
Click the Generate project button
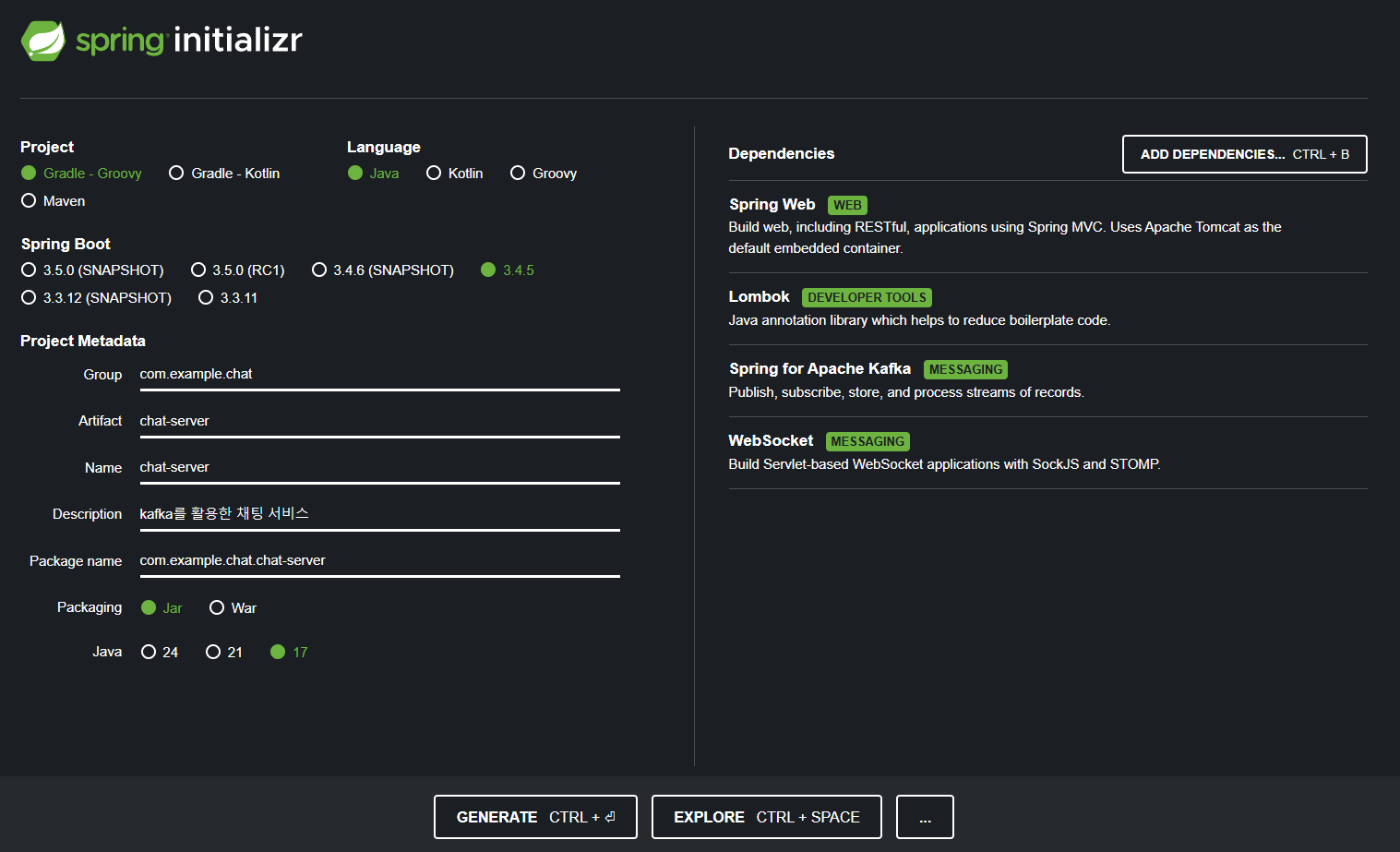click(x=535, y=817)
